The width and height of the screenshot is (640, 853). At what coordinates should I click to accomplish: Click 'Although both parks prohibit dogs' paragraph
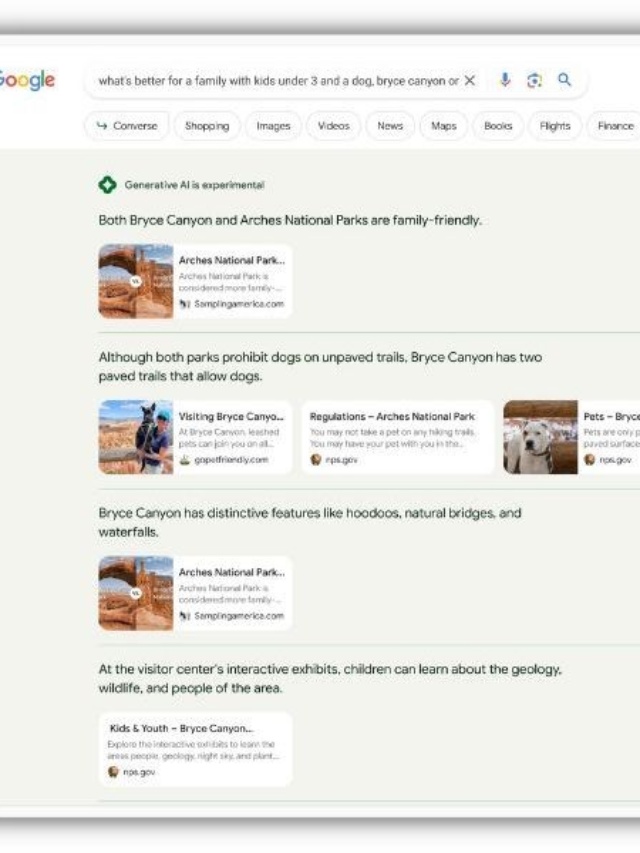coord(320,367)
